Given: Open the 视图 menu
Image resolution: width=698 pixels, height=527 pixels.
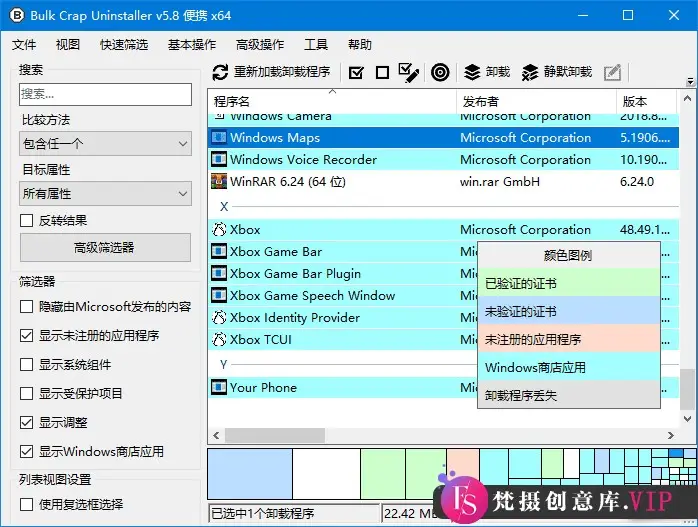Looking at the screenshot, I should tap(68, 45).
